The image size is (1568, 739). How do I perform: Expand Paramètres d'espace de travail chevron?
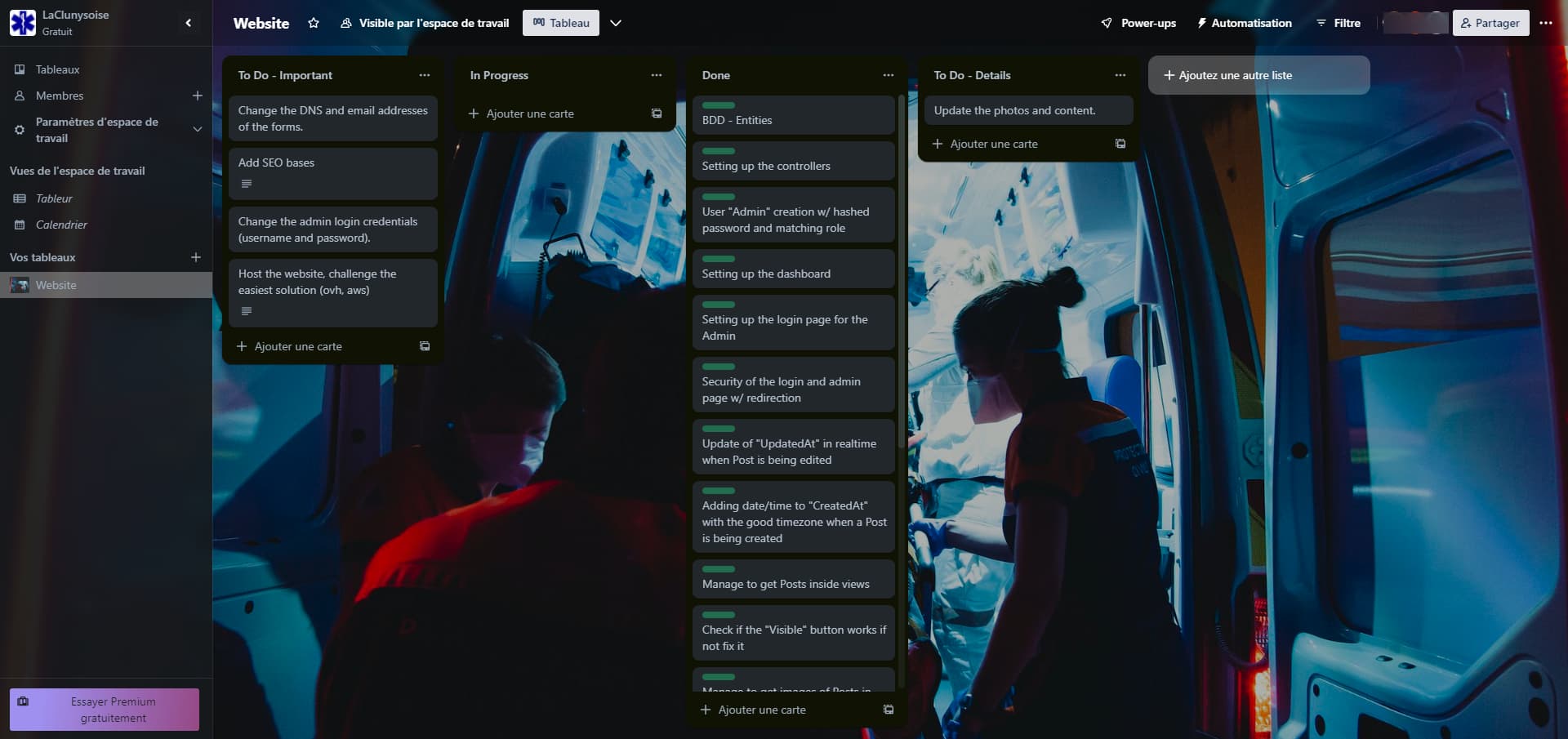[197, 129]
